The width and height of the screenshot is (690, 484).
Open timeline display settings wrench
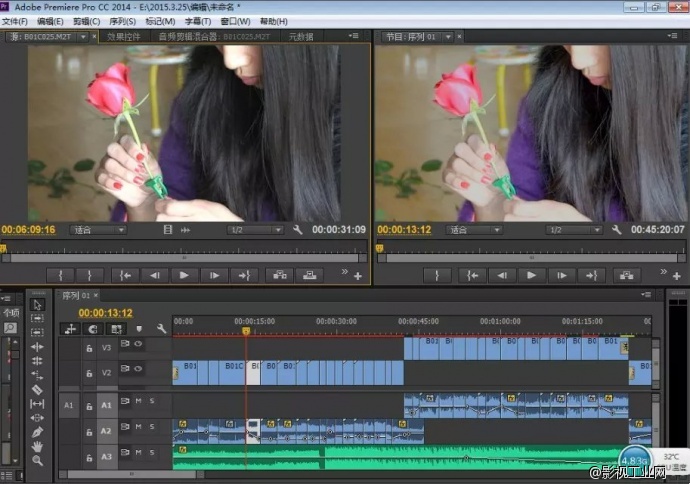click(161, 329)
